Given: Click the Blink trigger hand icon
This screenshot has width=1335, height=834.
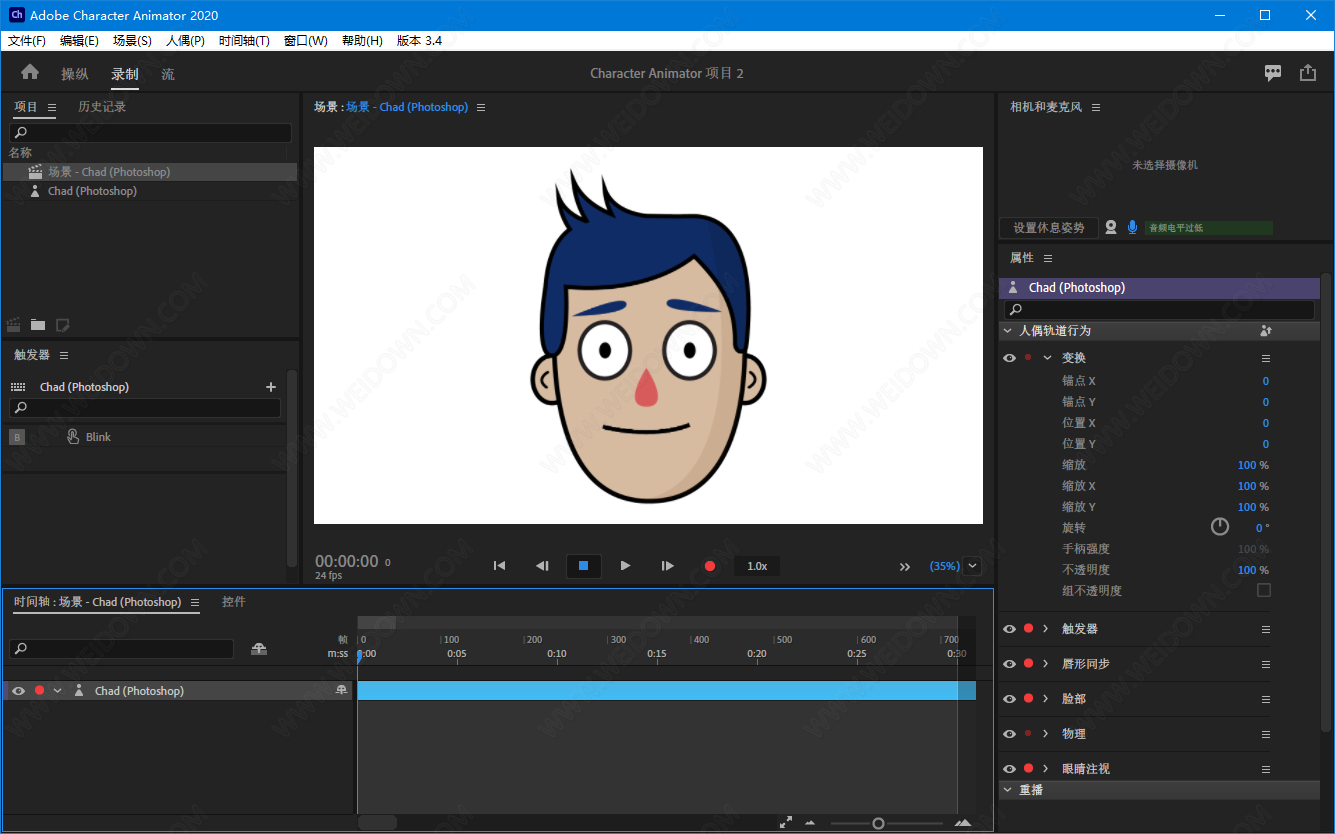Looking at the screenshot, I should pos(73,437).
